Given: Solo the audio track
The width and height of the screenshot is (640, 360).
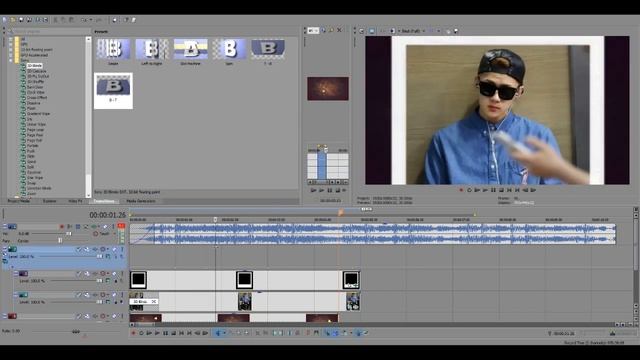Looking at the screenshot, I should pos(113,226).
